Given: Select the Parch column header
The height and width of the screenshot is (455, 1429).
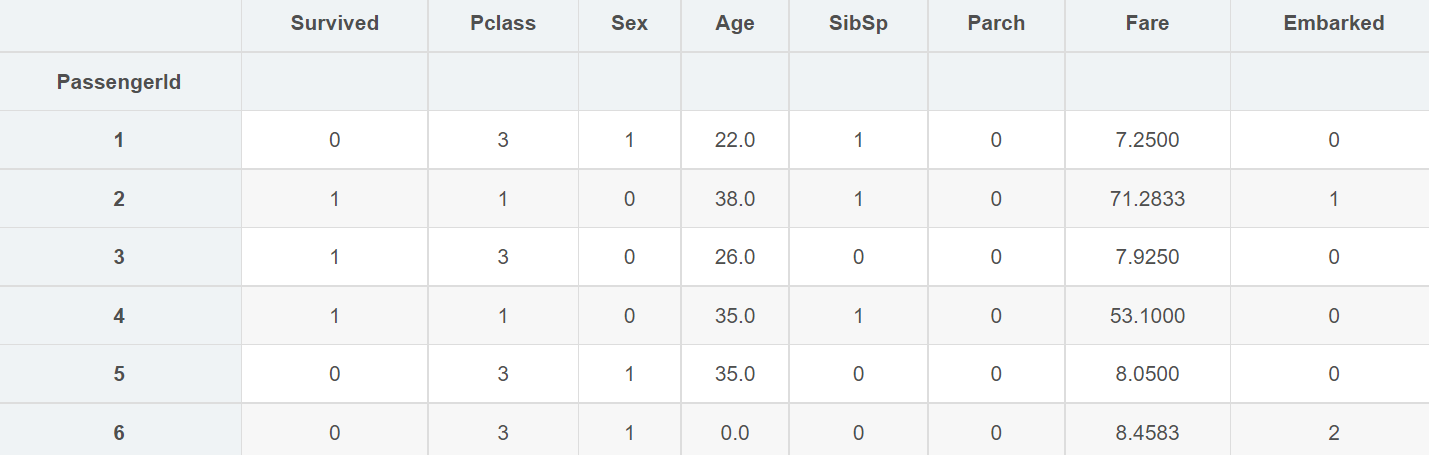Looking at the screenshot, I should click(996, 24).
